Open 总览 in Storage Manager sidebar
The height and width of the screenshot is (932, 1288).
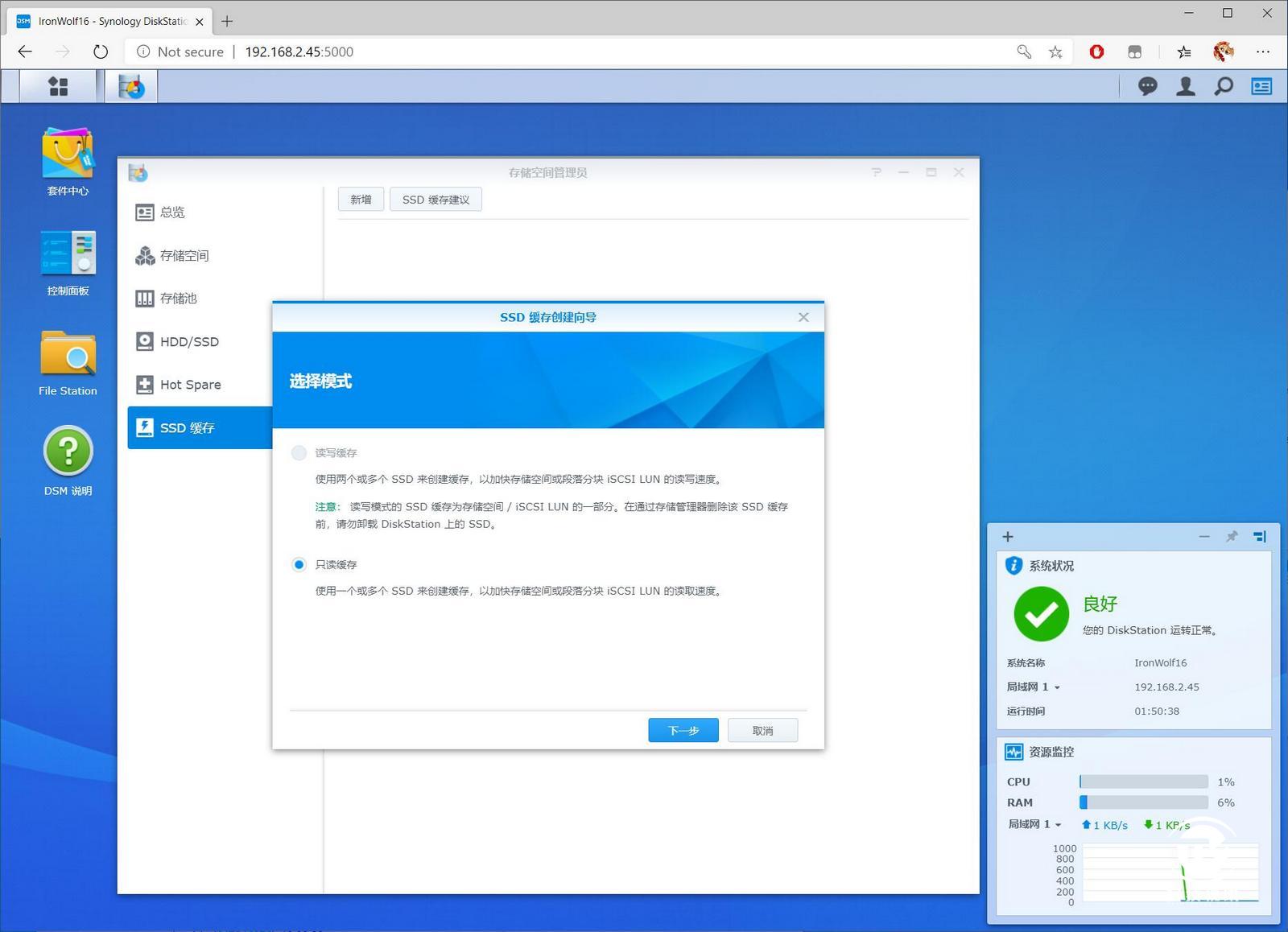click(x=171, y=212)
